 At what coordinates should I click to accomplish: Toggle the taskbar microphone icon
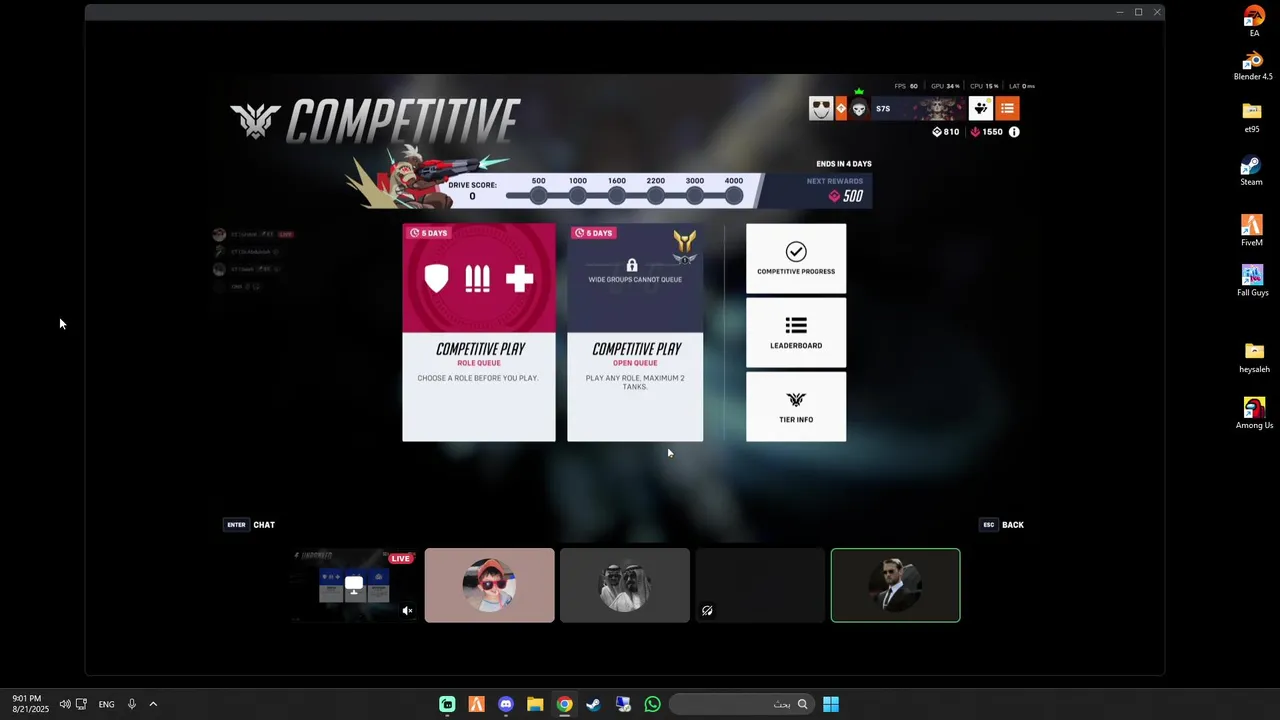(x=131, y=704)
